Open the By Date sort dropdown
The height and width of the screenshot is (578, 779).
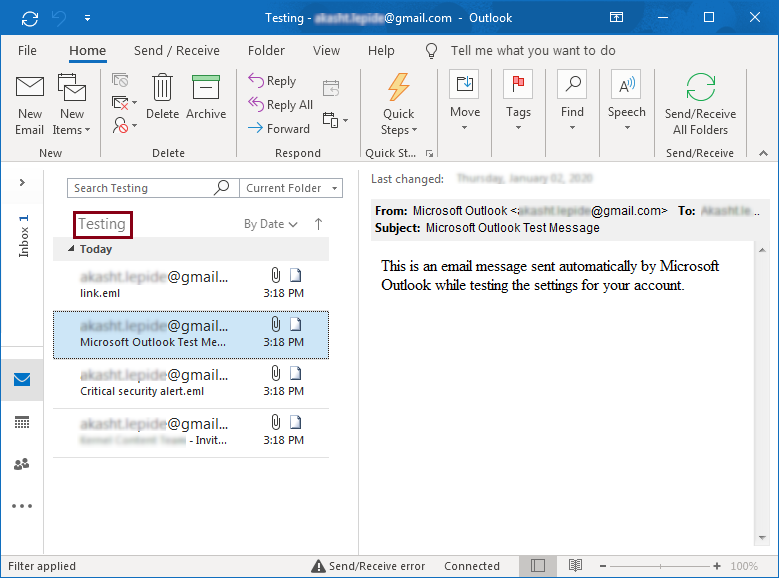click(x=271, y=224)
